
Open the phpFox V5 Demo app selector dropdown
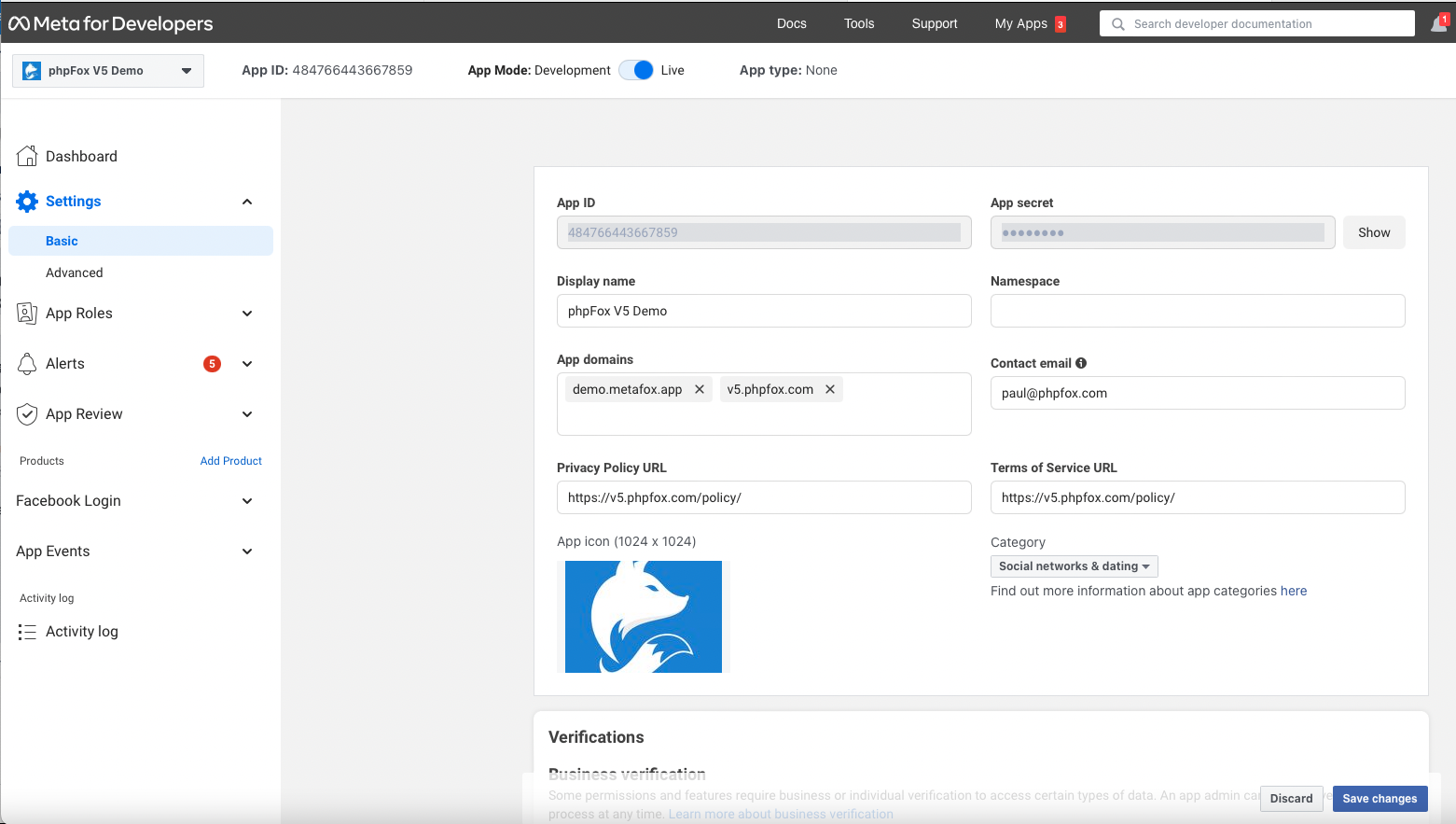coord(108,71)
